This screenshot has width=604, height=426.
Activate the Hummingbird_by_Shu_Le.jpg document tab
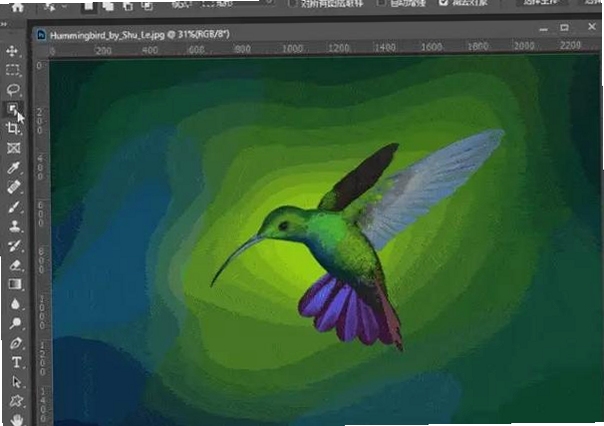140,35
